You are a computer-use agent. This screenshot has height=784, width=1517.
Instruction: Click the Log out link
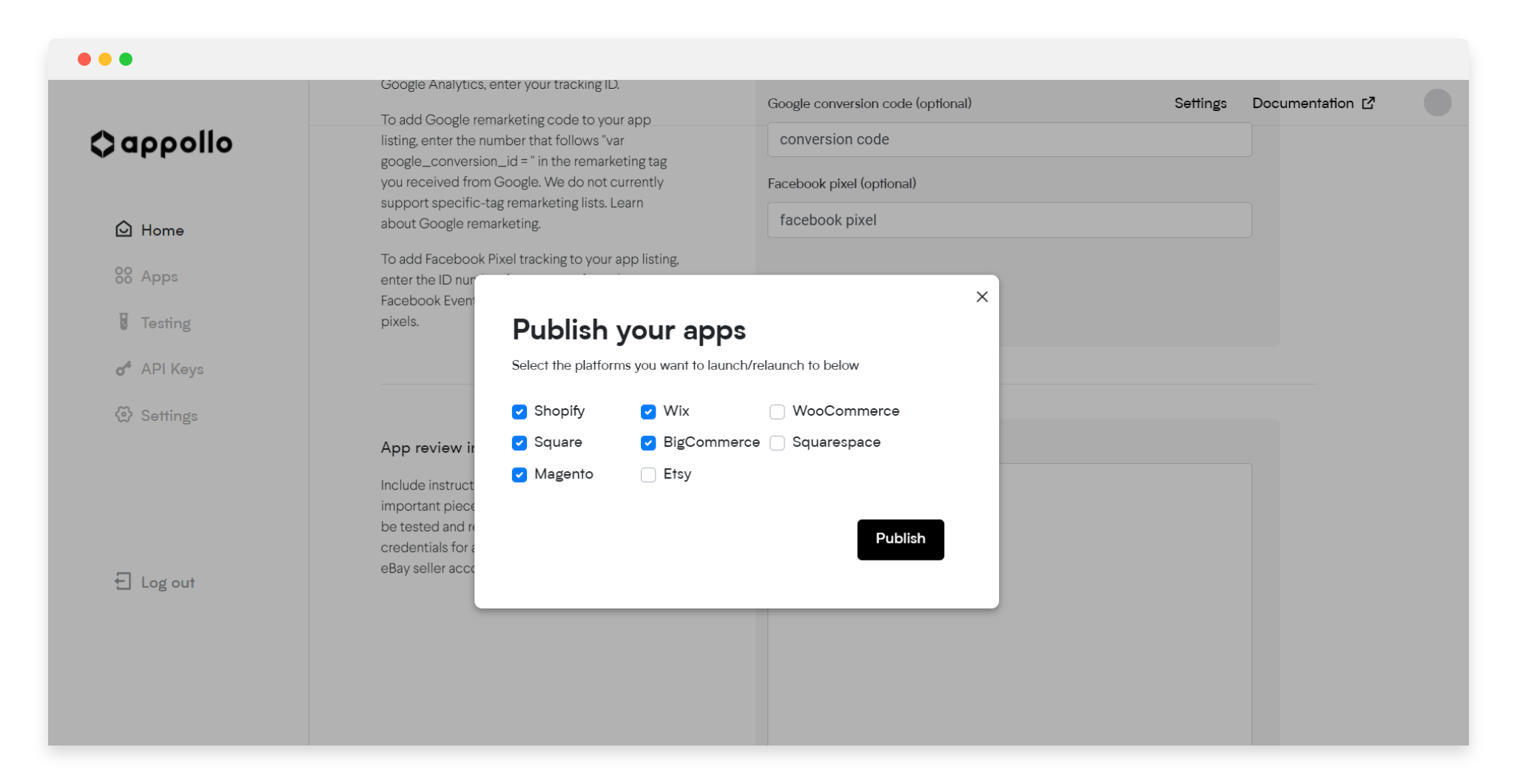pos(155,582)
